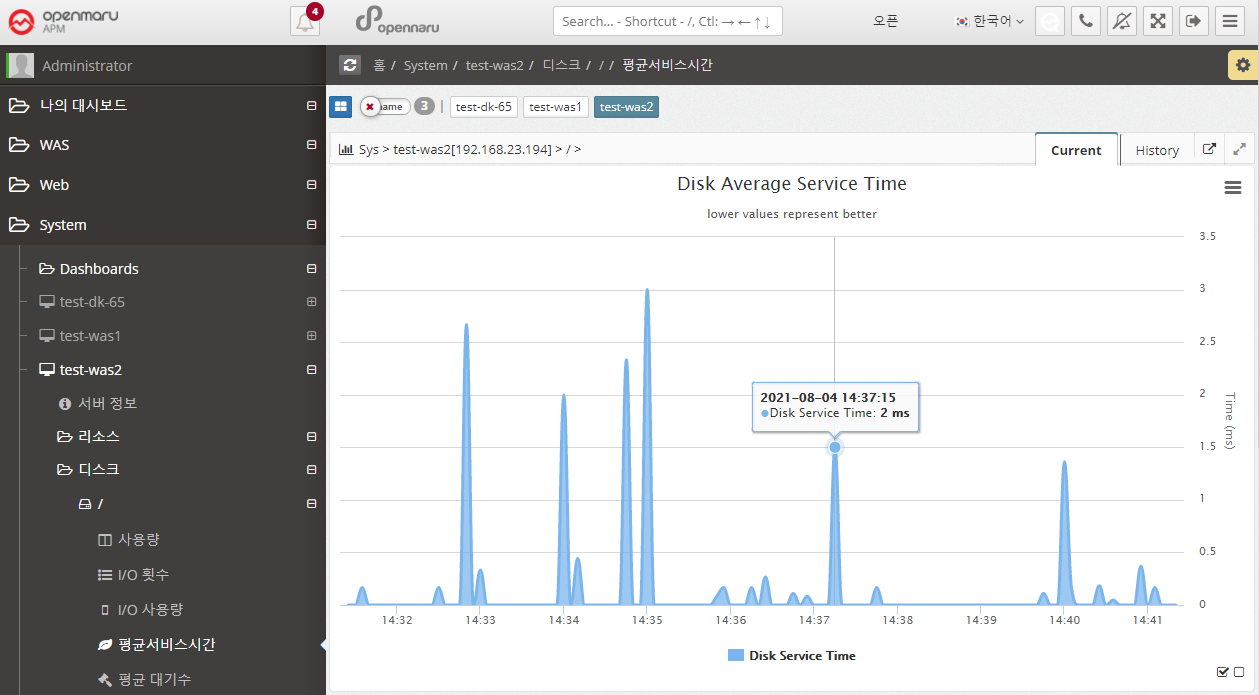Select the test-was1 server button

click(x=555, y=107)
